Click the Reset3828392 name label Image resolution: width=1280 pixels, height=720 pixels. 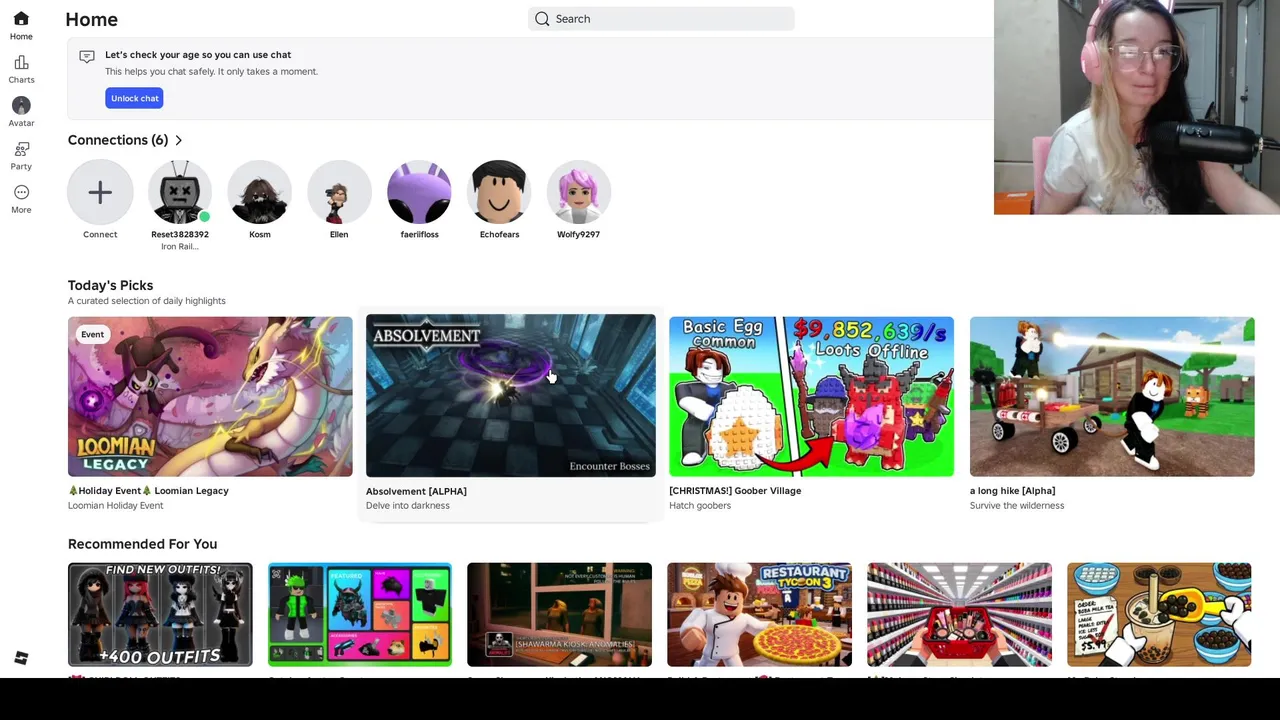pos(180,234)
